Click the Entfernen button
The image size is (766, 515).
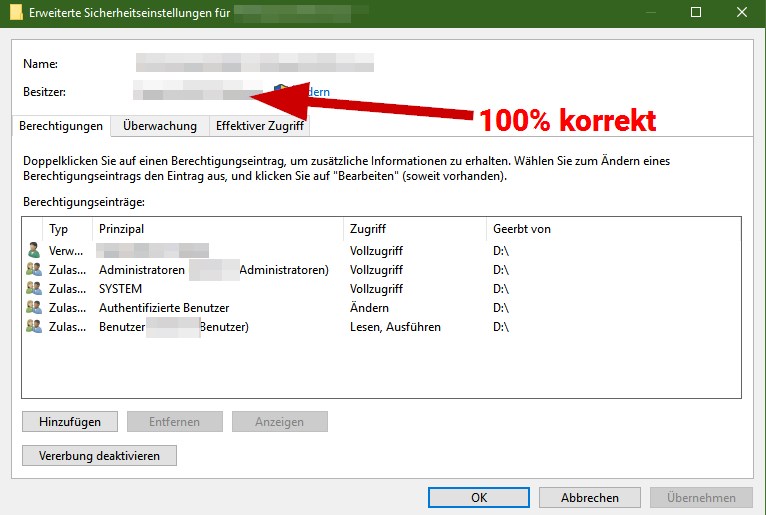(x=175, y=422)
